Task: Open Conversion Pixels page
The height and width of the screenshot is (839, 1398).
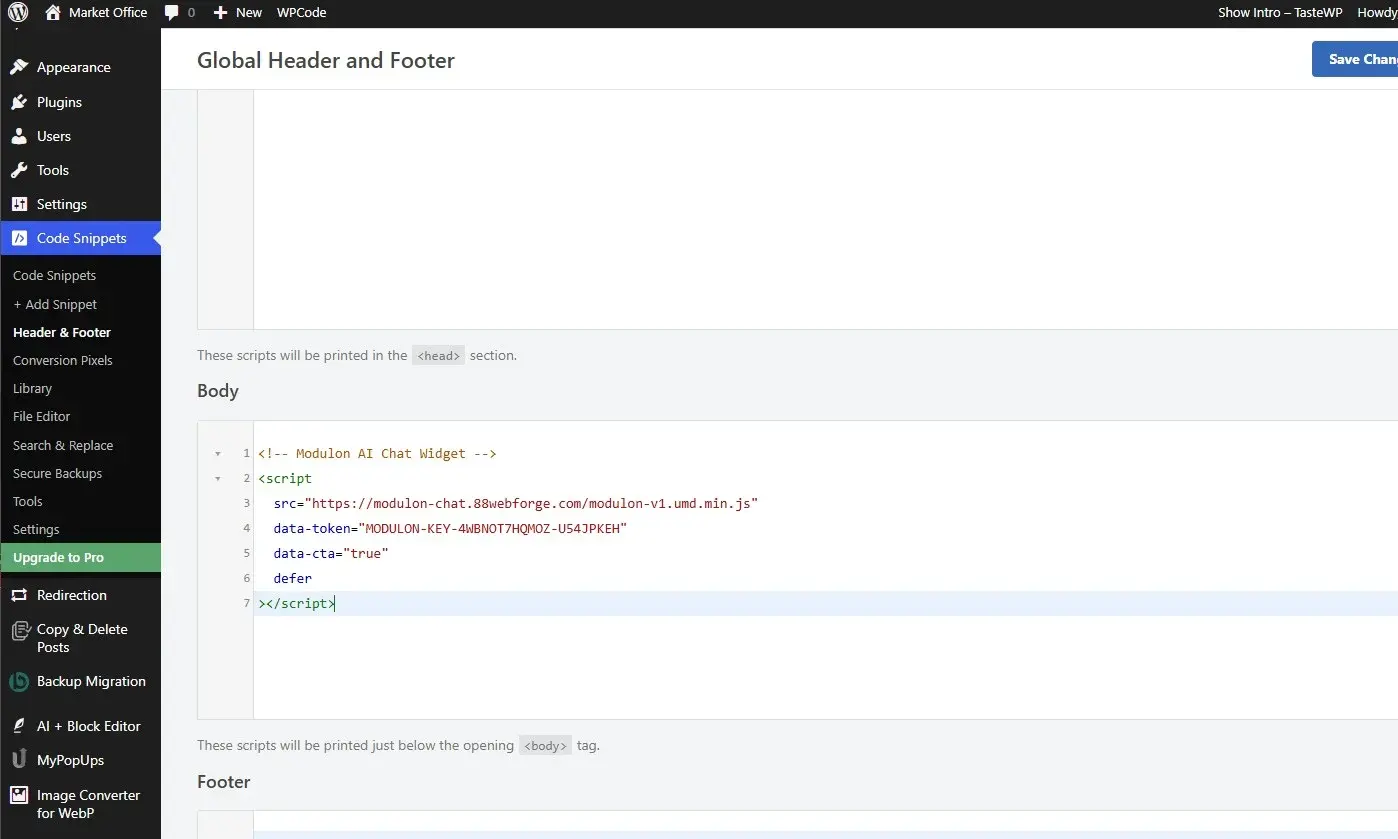Action: point(63,360)
